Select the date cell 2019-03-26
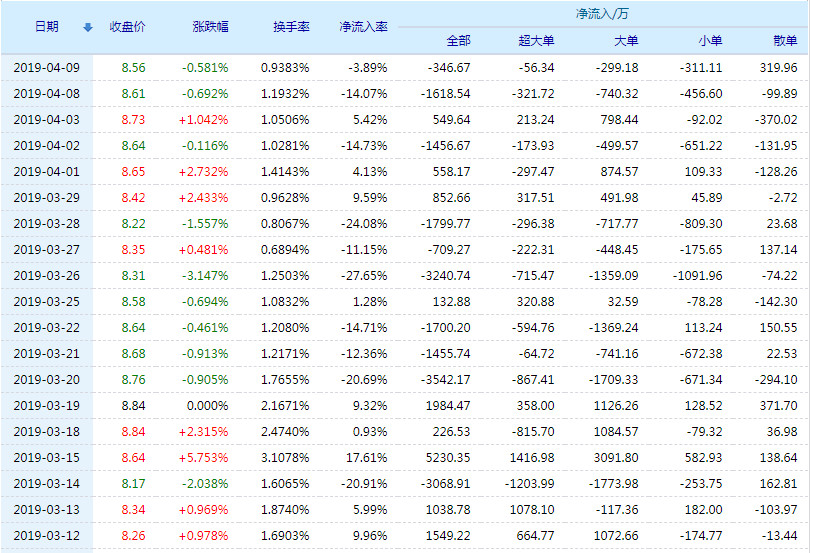 pyautogui.click(x=47, y=276)
